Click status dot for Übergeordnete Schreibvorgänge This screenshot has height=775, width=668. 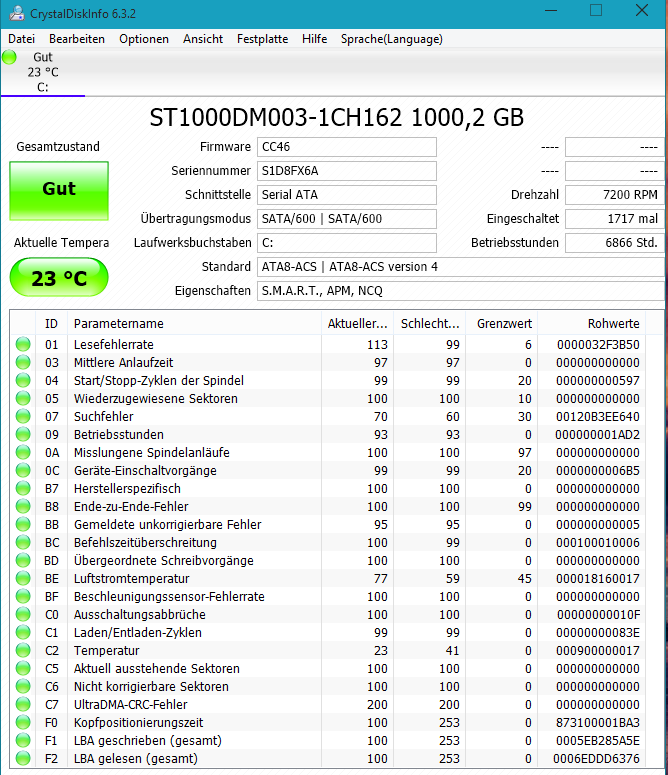click(23, 560)
